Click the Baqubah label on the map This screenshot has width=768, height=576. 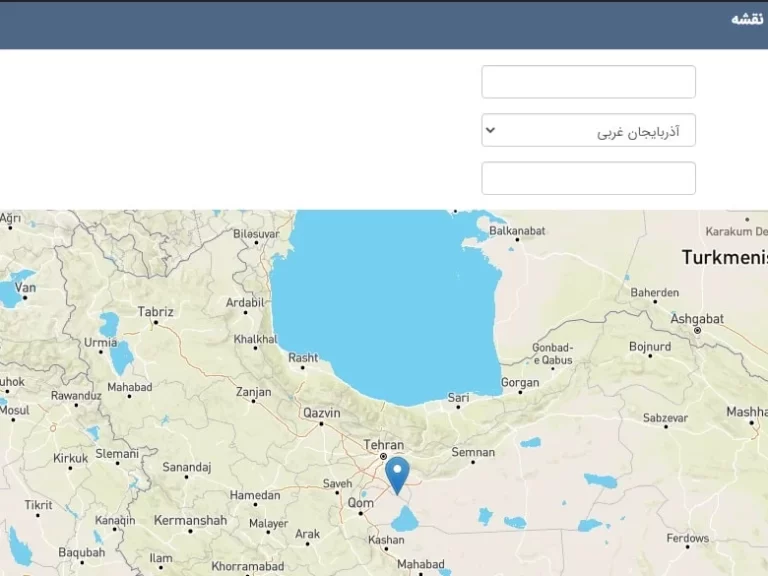[82, 552]
